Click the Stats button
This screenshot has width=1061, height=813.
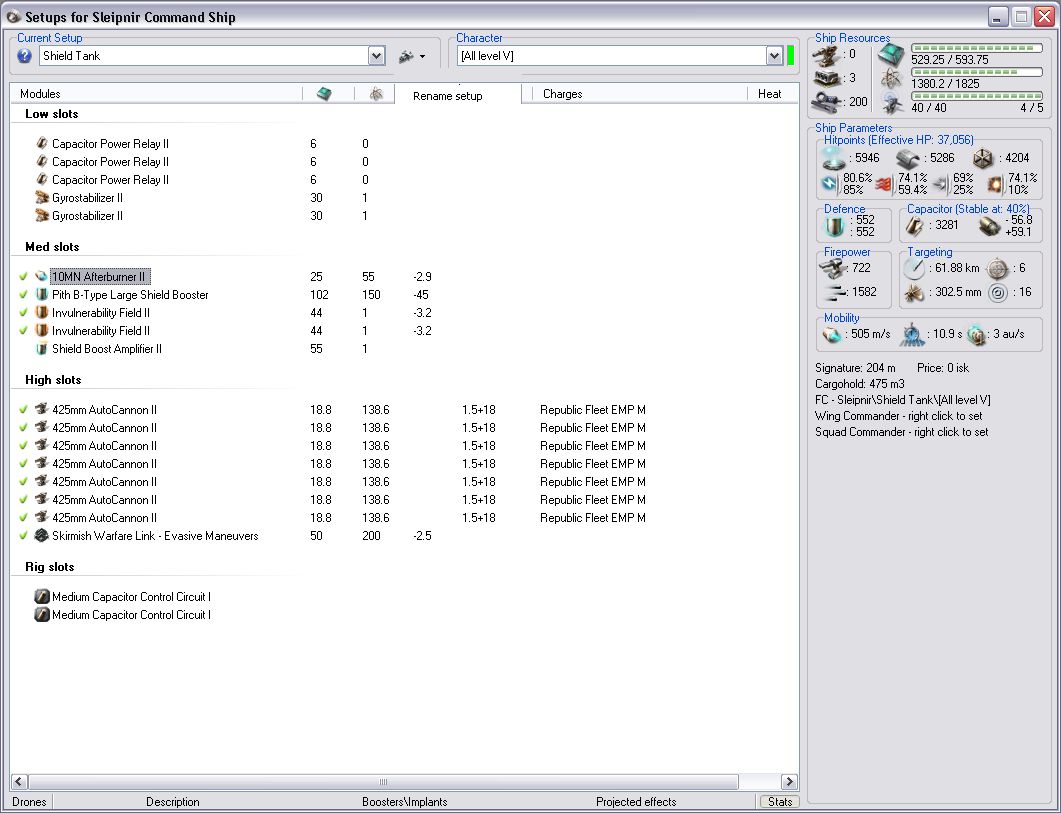click(778, 802)
